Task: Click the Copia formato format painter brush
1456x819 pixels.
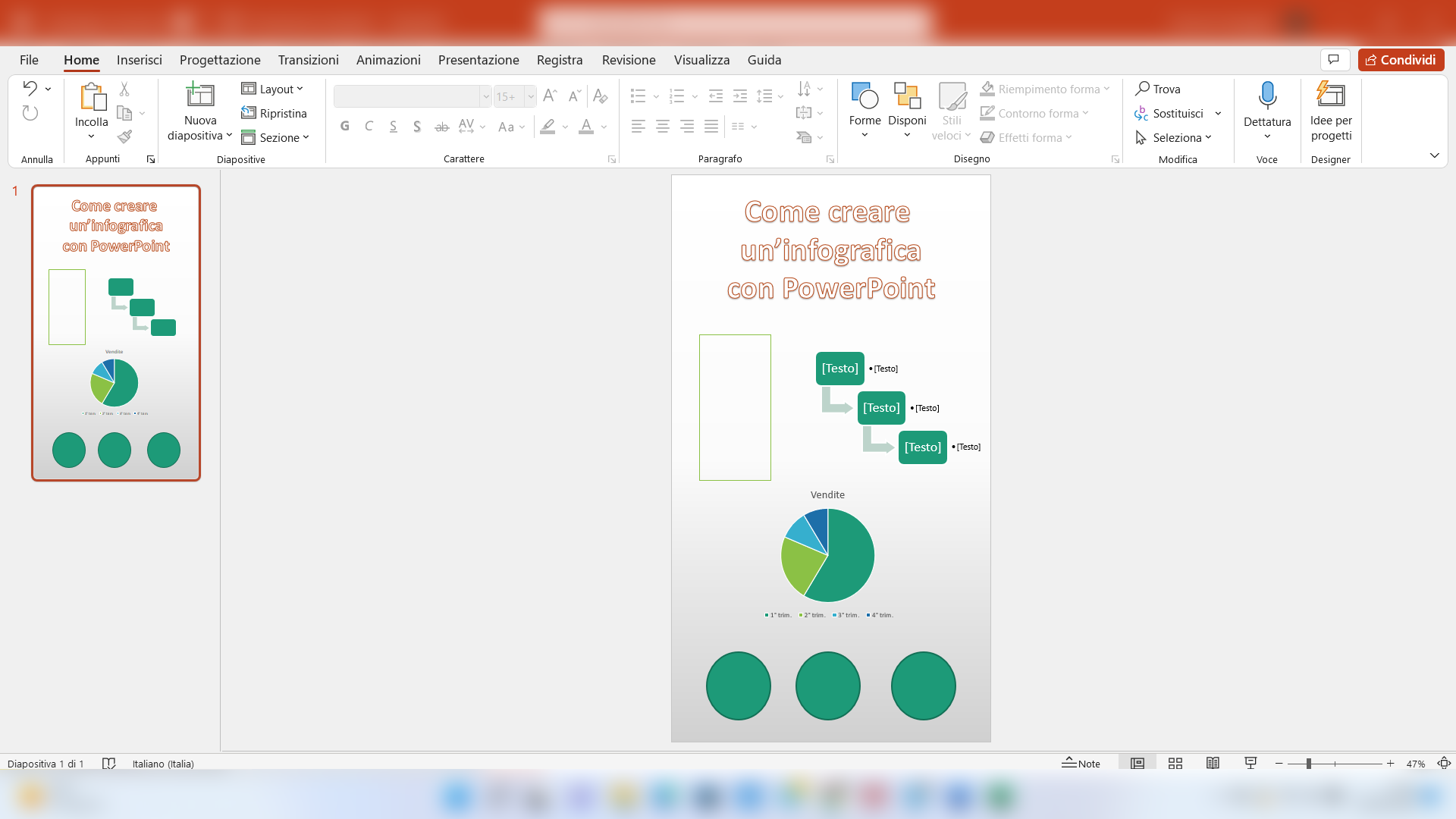Action: [x=125, y=136]
